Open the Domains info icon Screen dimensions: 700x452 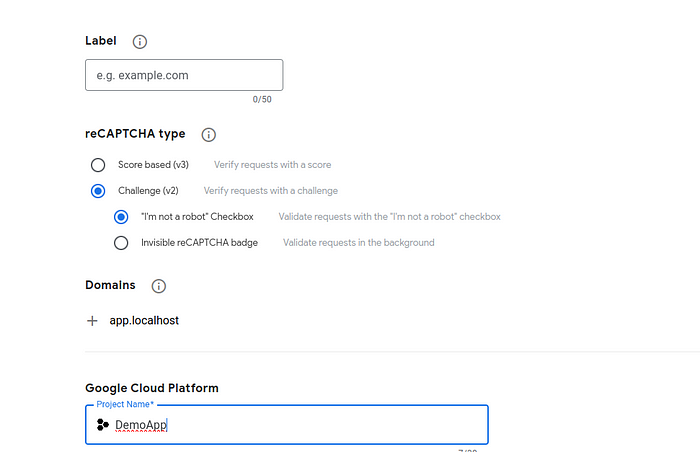click(158, 286)
